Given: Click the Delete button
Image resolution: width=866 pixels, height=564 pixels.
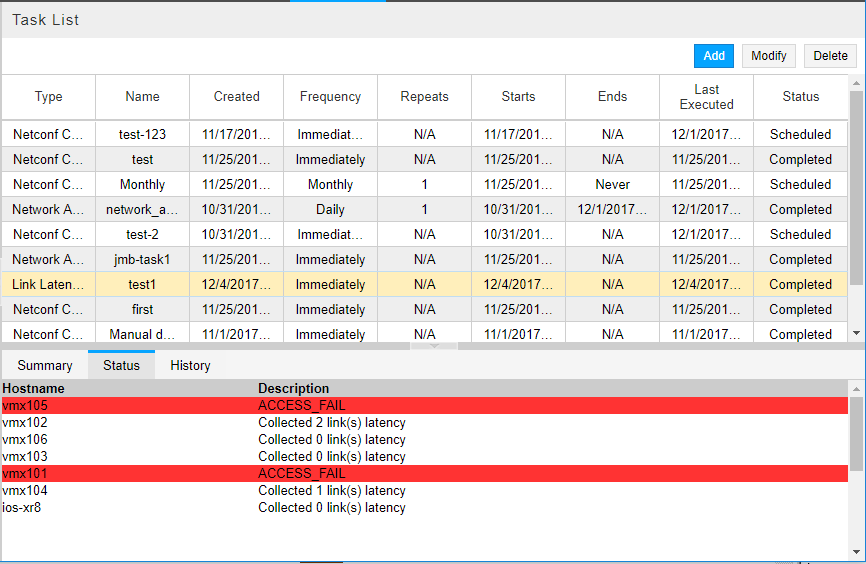Looking at the screenshot, I should (x=830, y=56).
